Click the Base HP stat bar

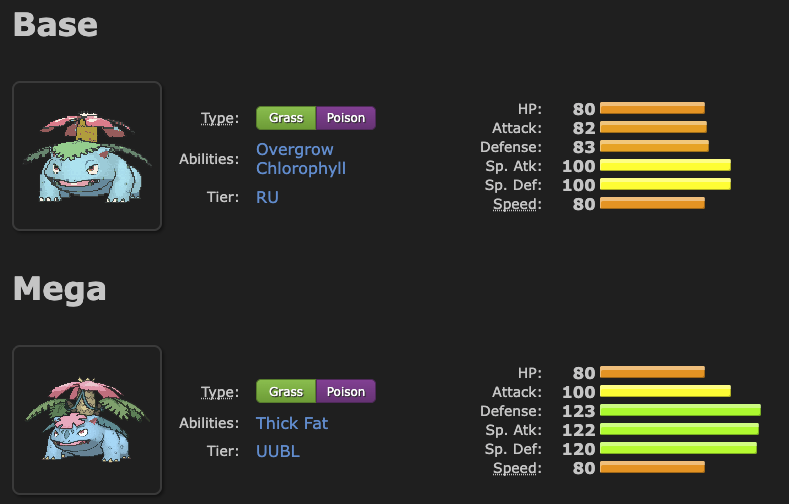click(652, 108)
